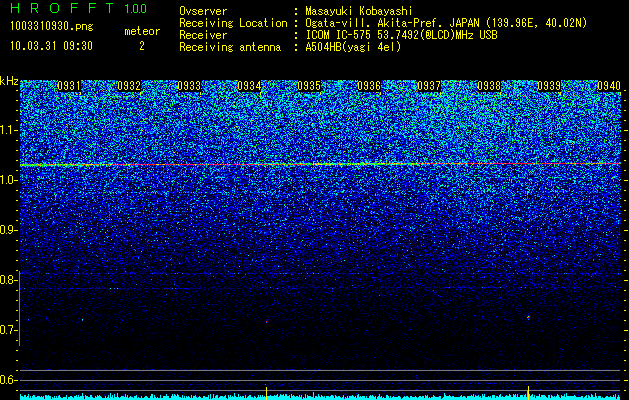Click the meteor count value 2
This screenshot has height=400, width=629.
pyautogui.click(x=142, y=46)
